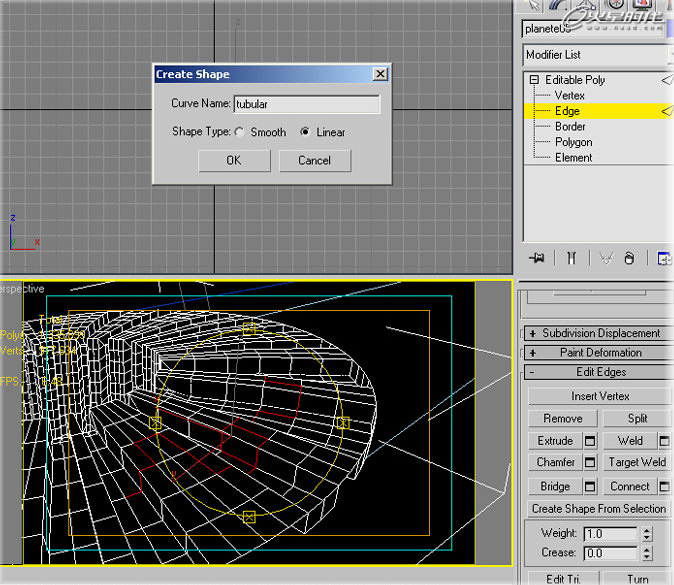Viewport: 674px width, 585px height.
Task: Open Bridge settings dialog box icon
Action: pos(590,487)
